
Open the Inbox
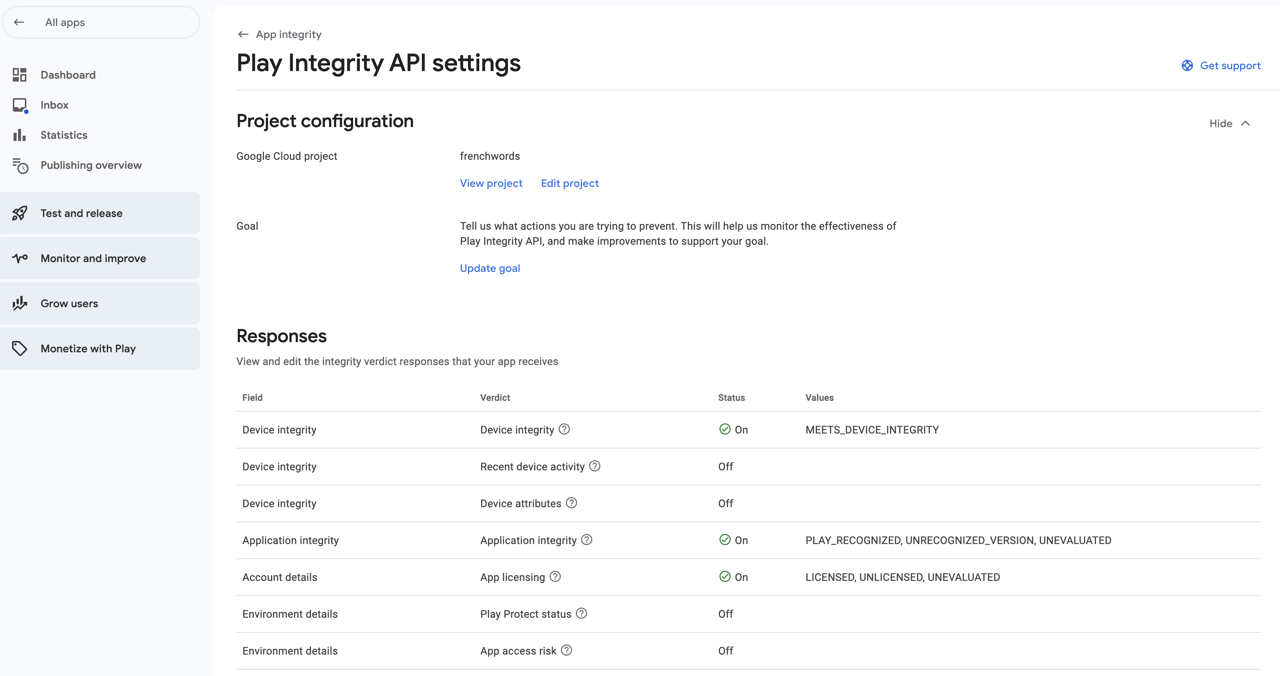click(54, 104)
